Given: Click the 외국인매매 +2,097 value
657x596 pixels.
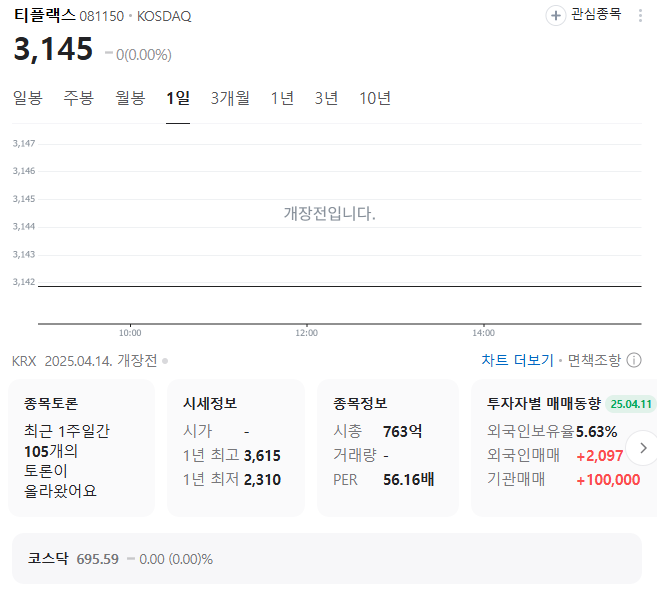Looking at the screenshot, I should pos(600,456).
